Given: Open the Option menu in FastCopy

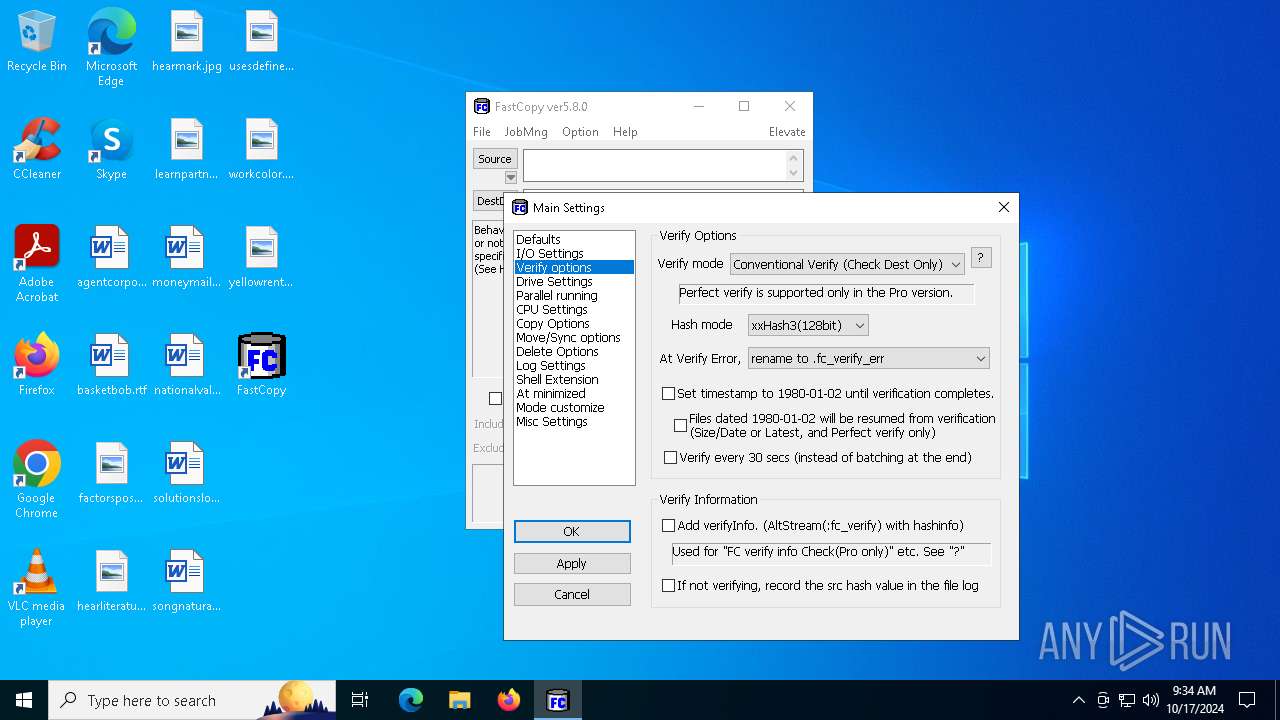Looking at the screenshot, I should coord(580,132).
